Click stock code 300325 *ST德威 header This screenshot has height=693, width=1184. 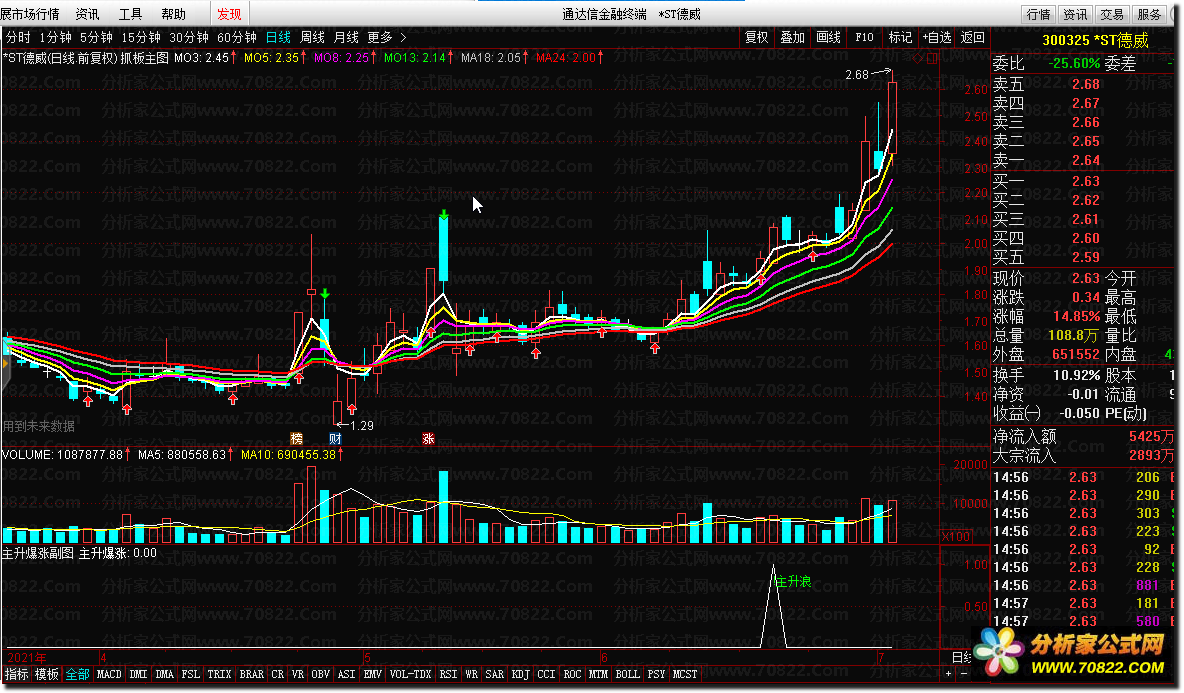point(1095,41)
